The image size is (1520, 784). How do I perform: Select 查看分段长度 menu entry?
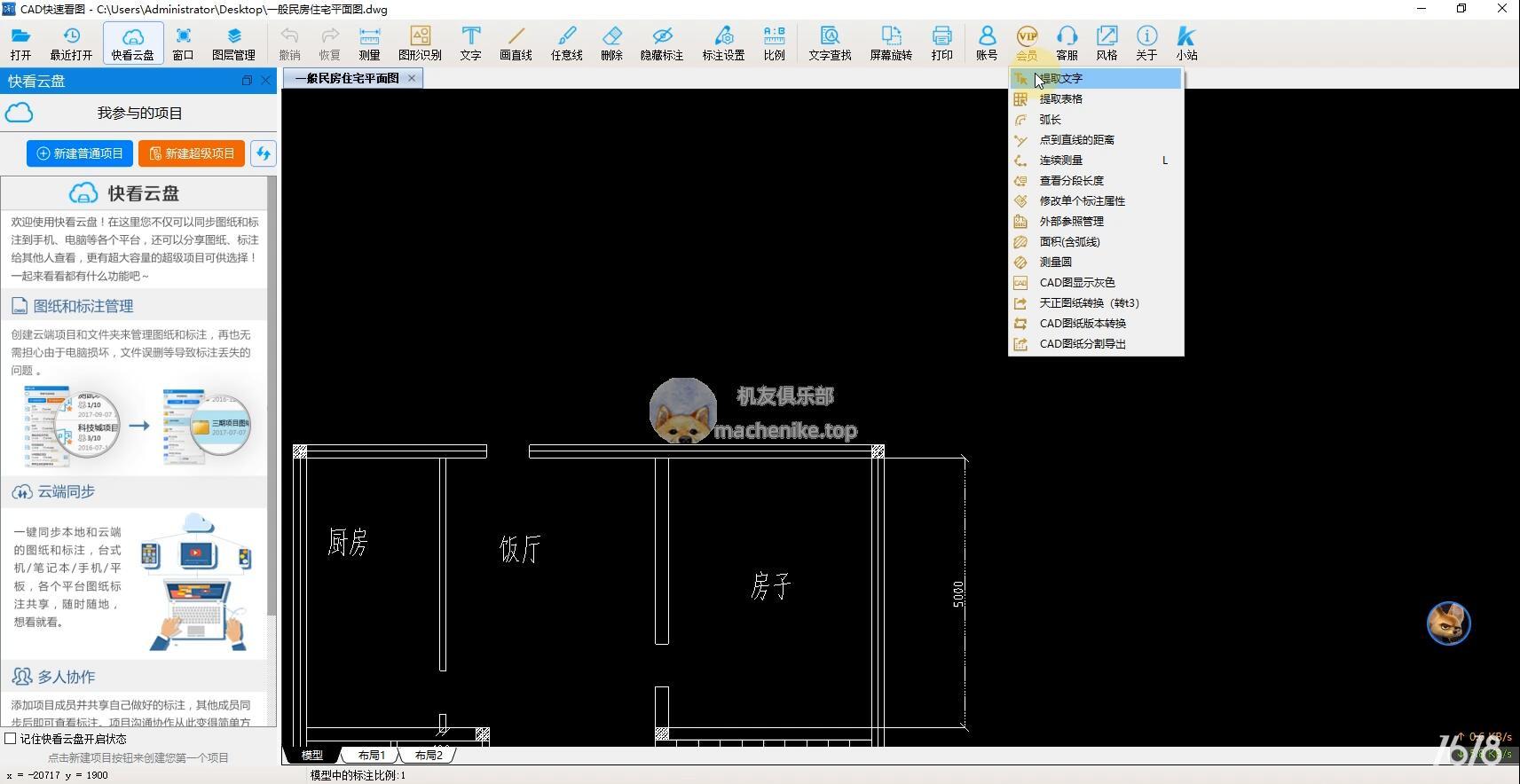(1096, 181)
